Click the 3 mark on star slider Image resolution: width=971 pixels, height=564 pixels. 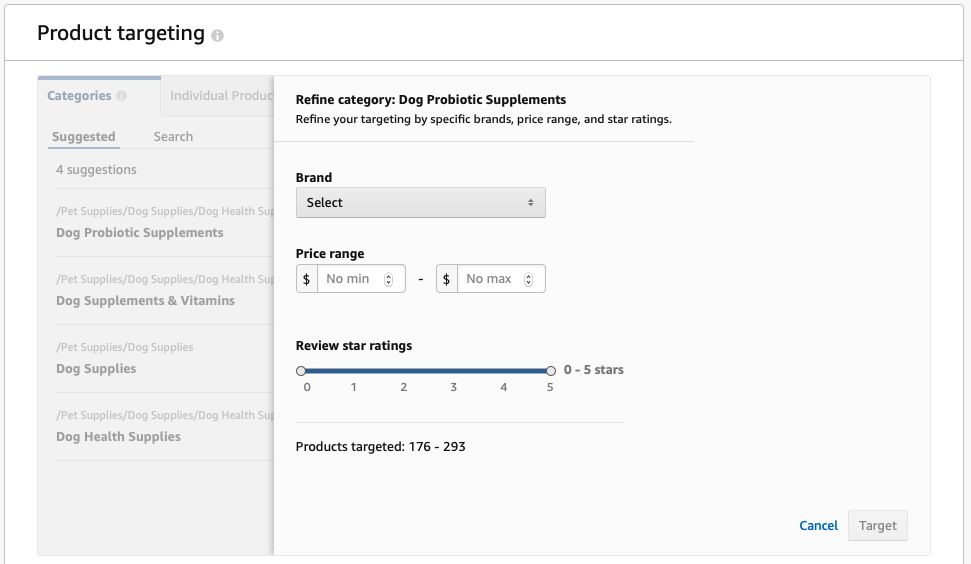point(453,386)
